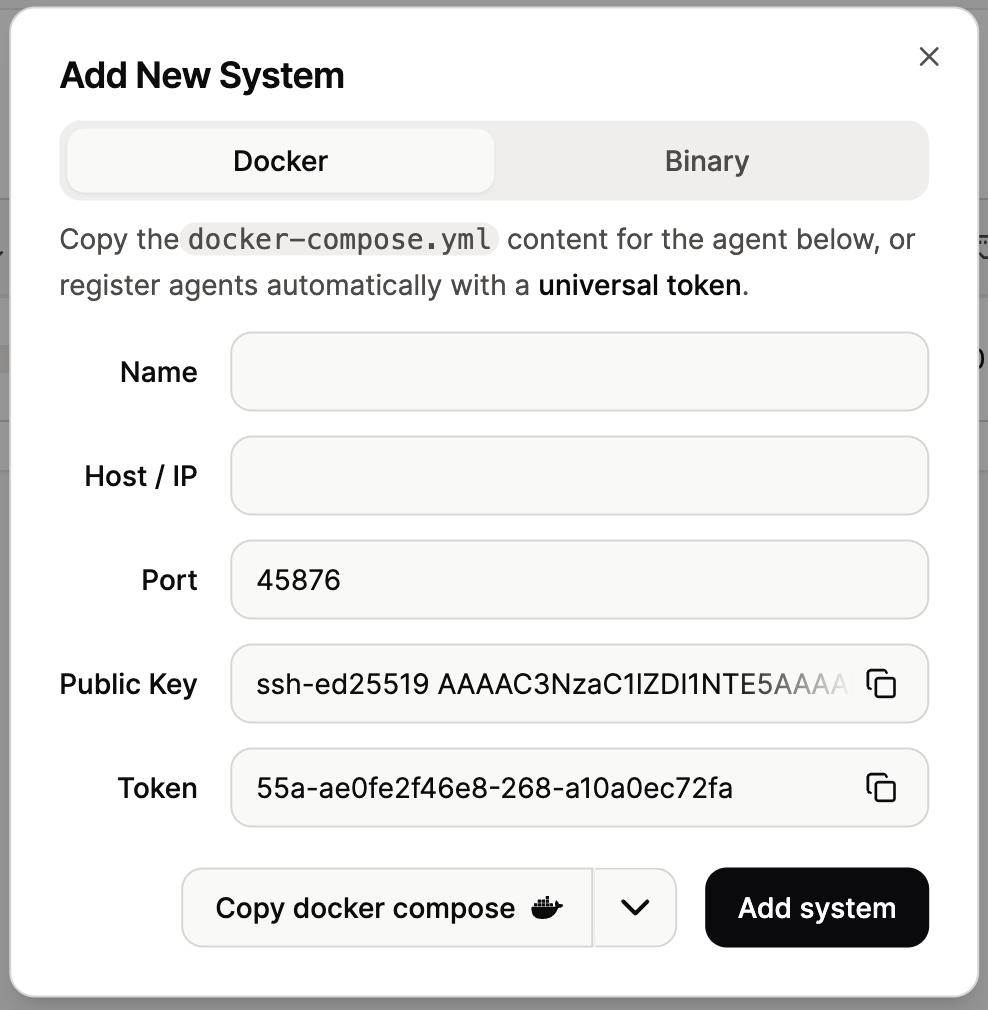
Task: Click the Host / IP label
Action: (141, 476)
